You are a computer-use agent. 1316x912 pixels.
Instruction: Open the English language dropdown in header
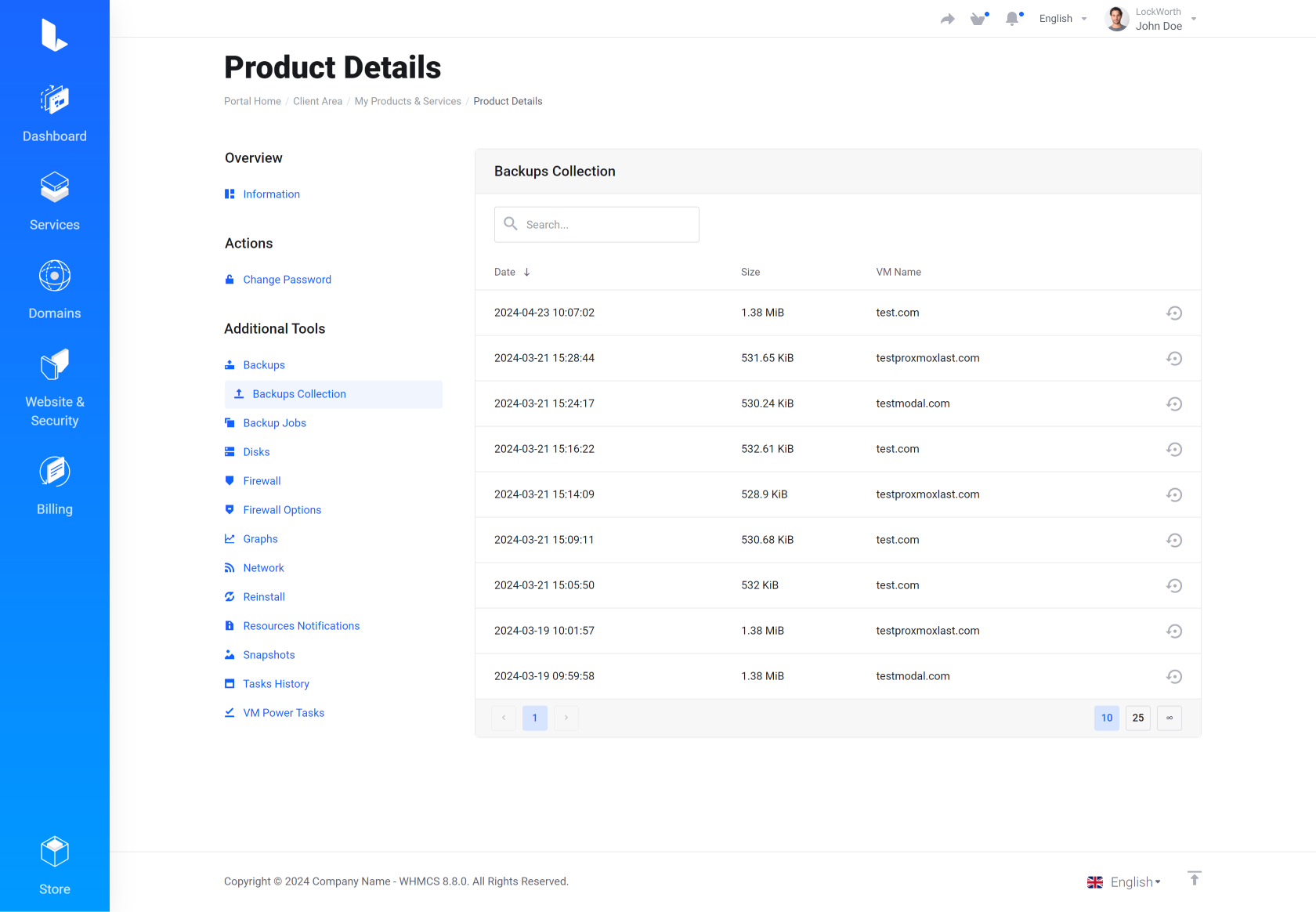(x=1063, y=19)
